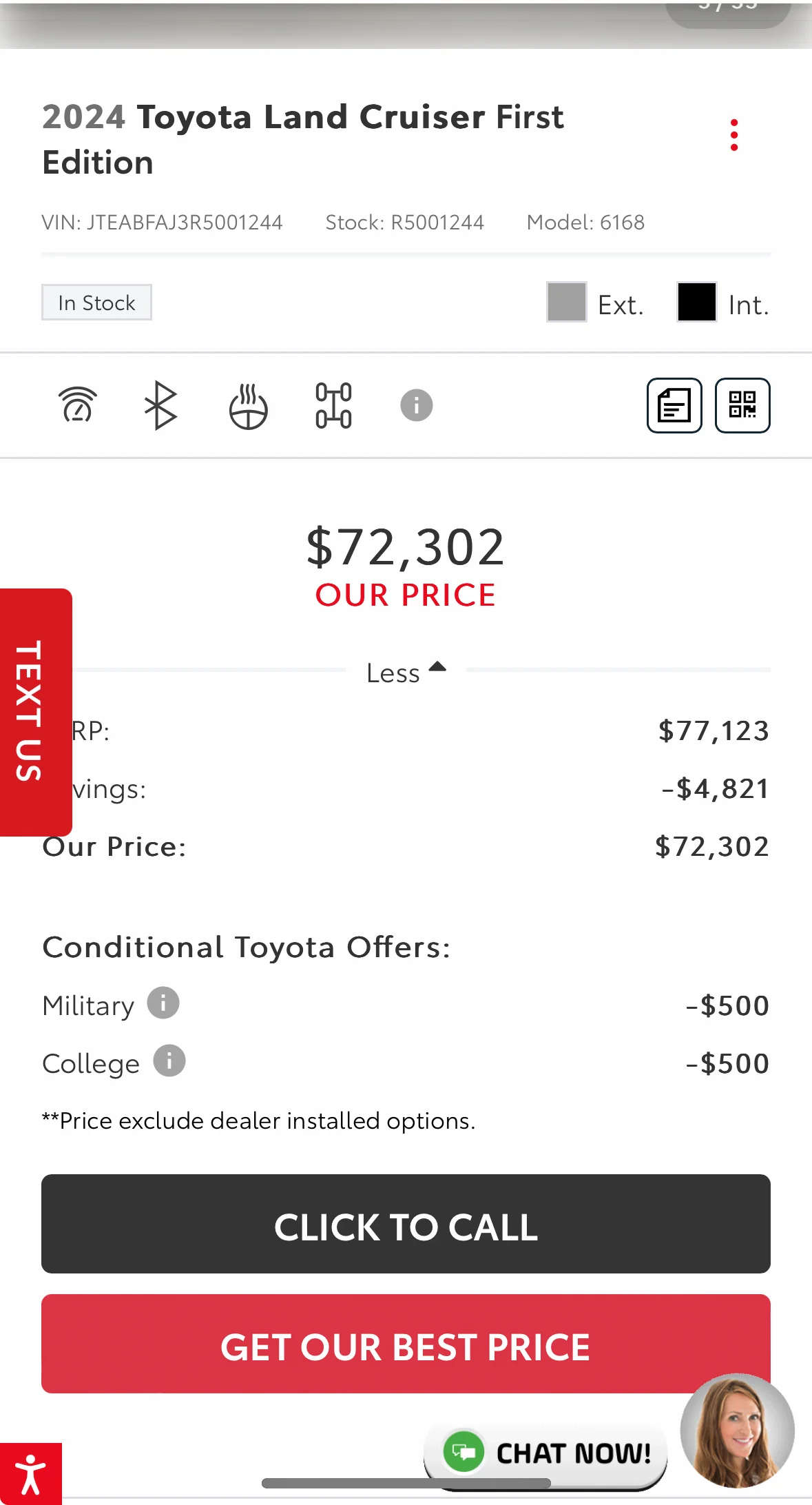The width and height of the screenshot is (812, 1505).
Task: Open the three-dot options menu
Action: [x=734, y=135]
